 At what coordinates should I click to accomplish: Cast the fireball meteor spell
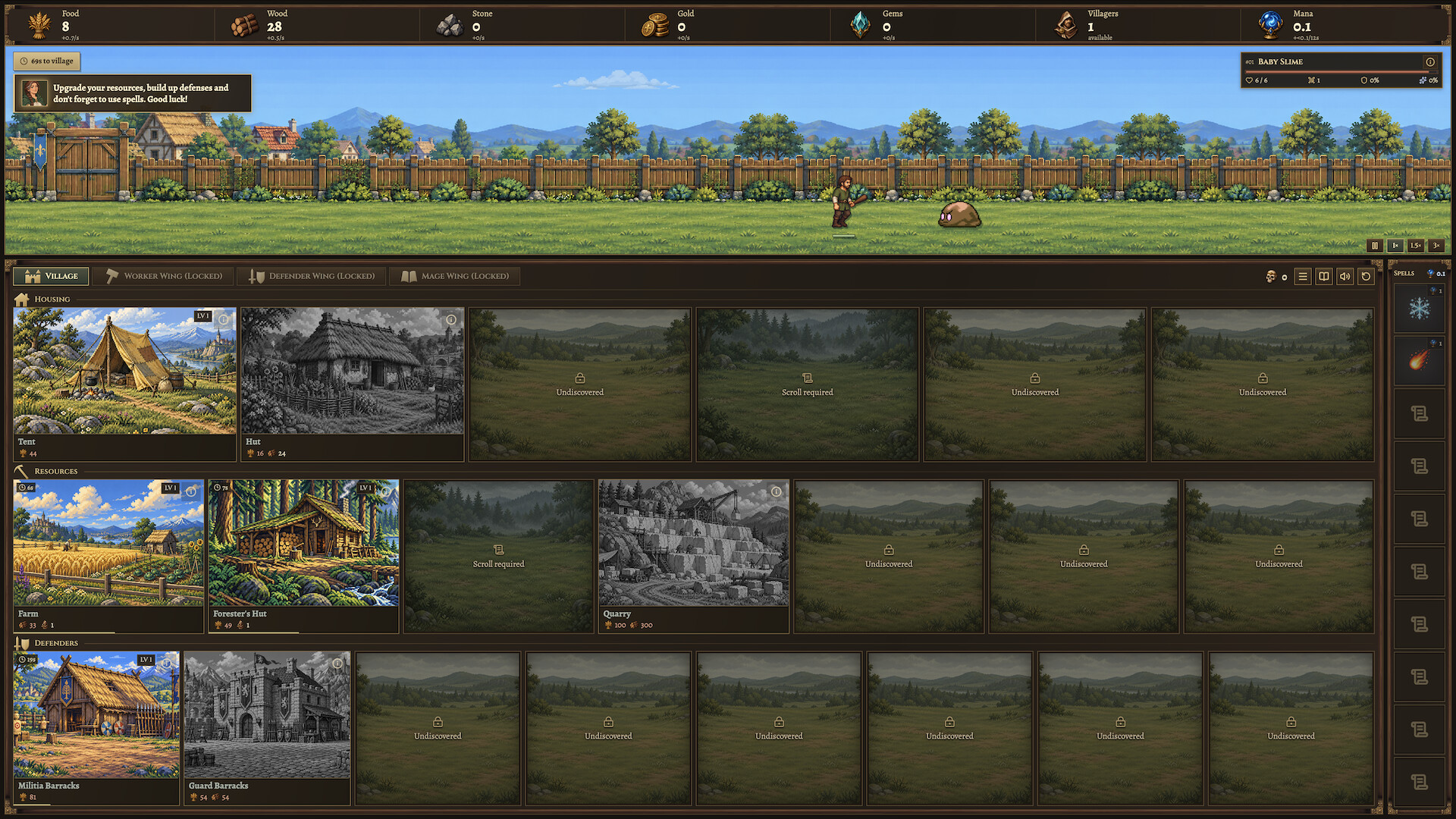pos(1419,361)
